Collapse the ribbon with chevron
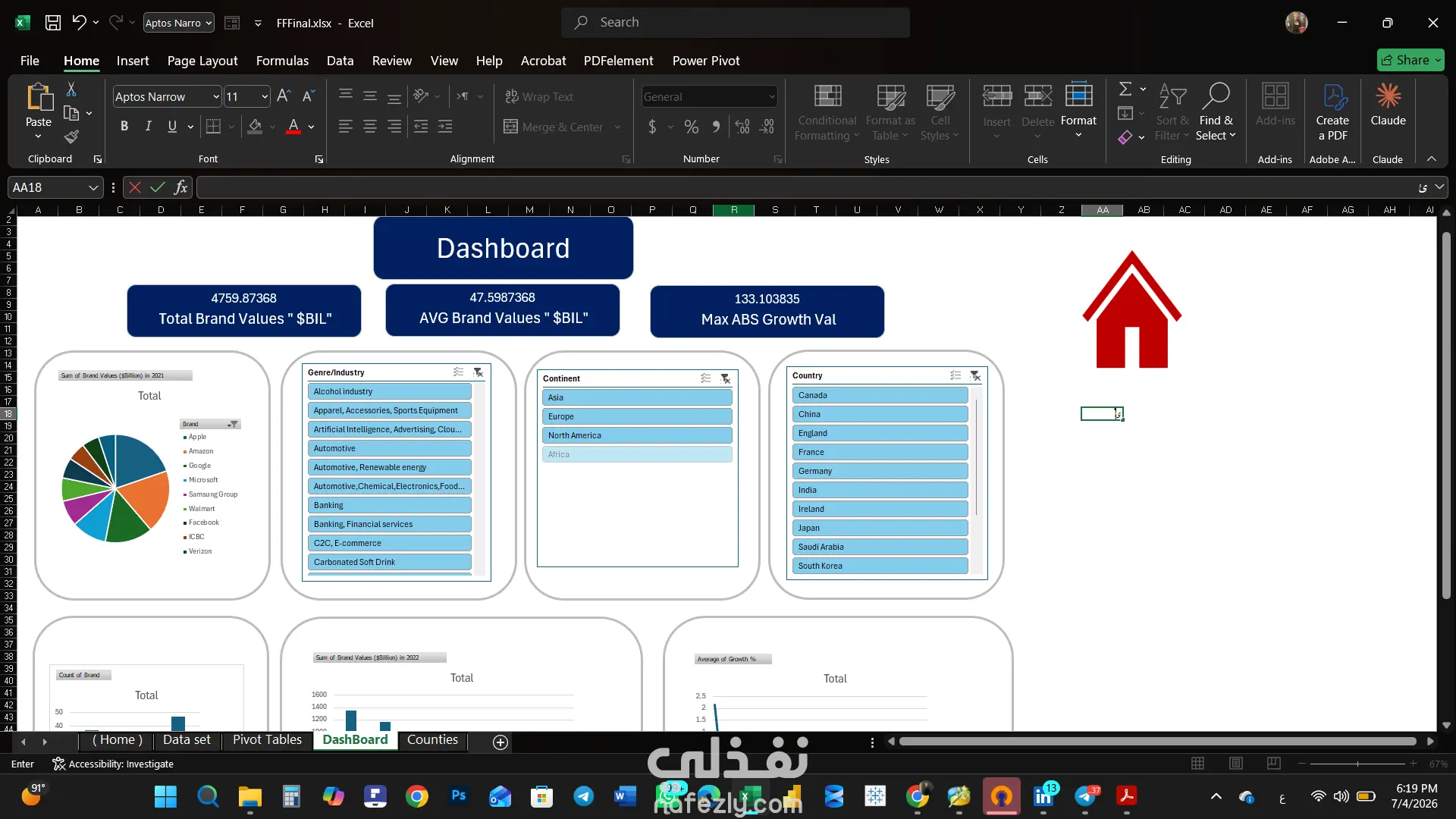Image resolution: width=1456 pixels, height=819 pixels. point(1432,158)
